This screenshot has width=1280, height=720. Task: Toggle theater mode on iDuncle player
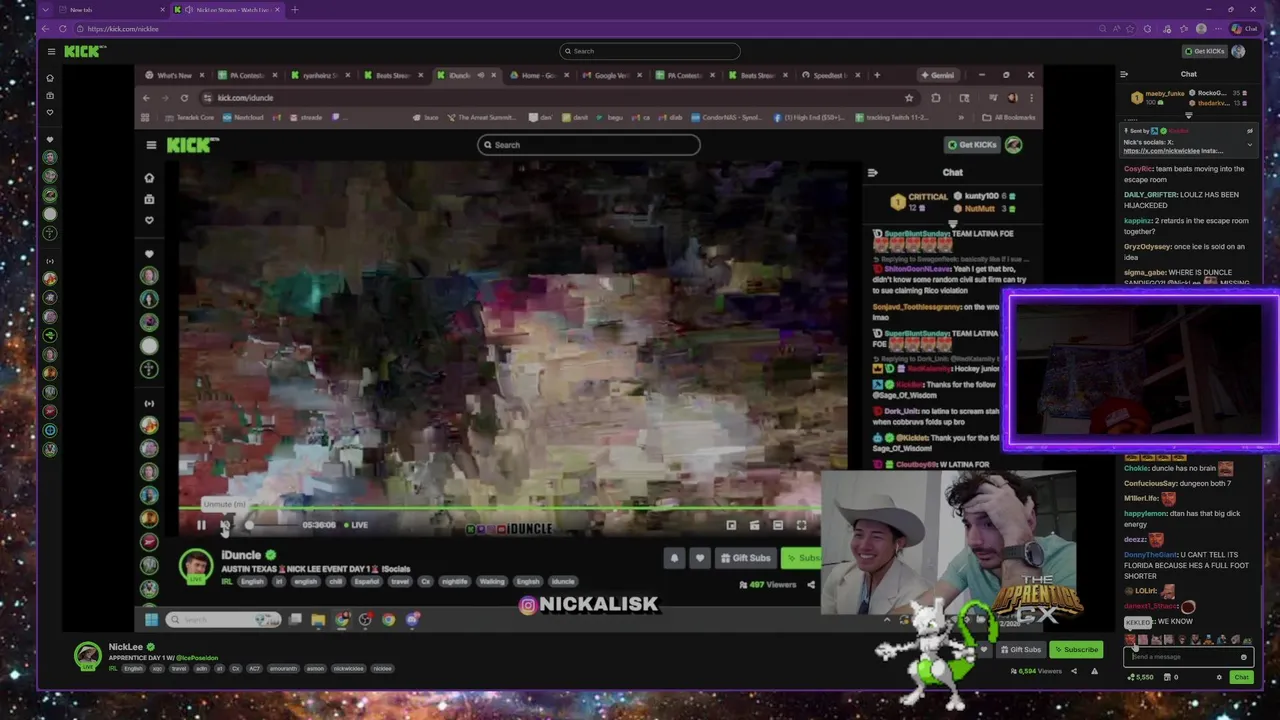tap(778, 525)
